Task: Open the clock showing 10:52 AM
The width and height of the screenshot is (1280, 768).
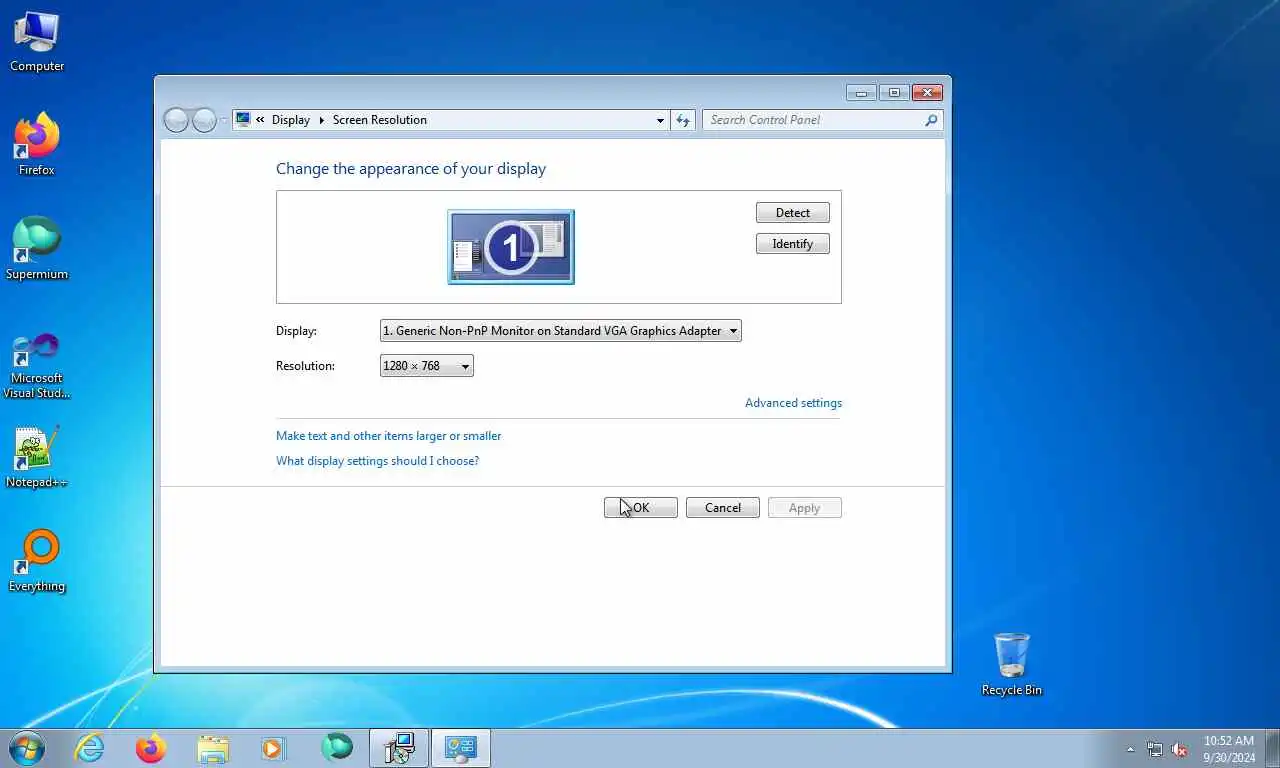Action: pos(1229,749)
